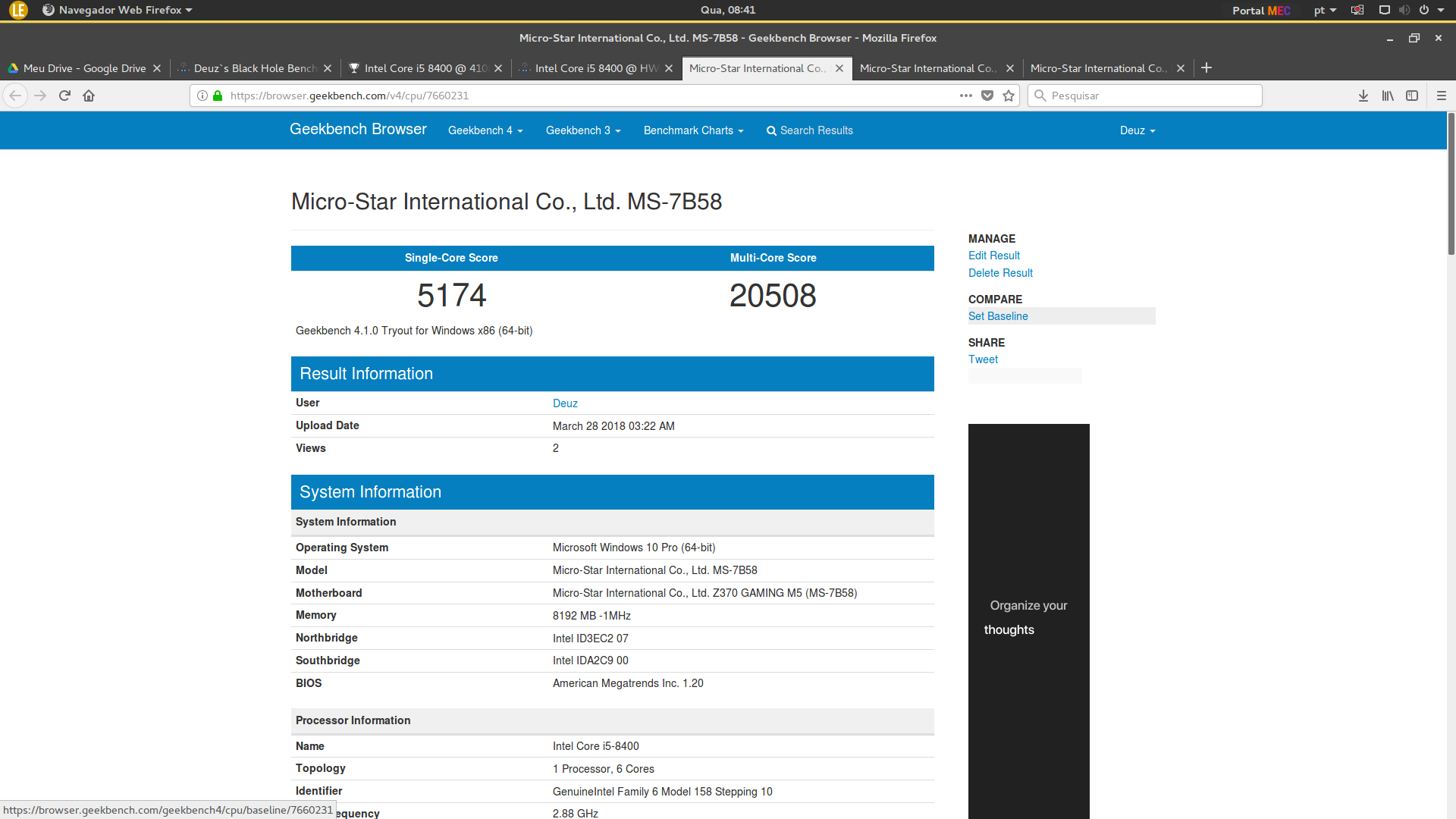The width and height of the screenshot is (1456, 819).
Task: Open Firefox hamburger menu
Action: click(x=1442, y=96)
